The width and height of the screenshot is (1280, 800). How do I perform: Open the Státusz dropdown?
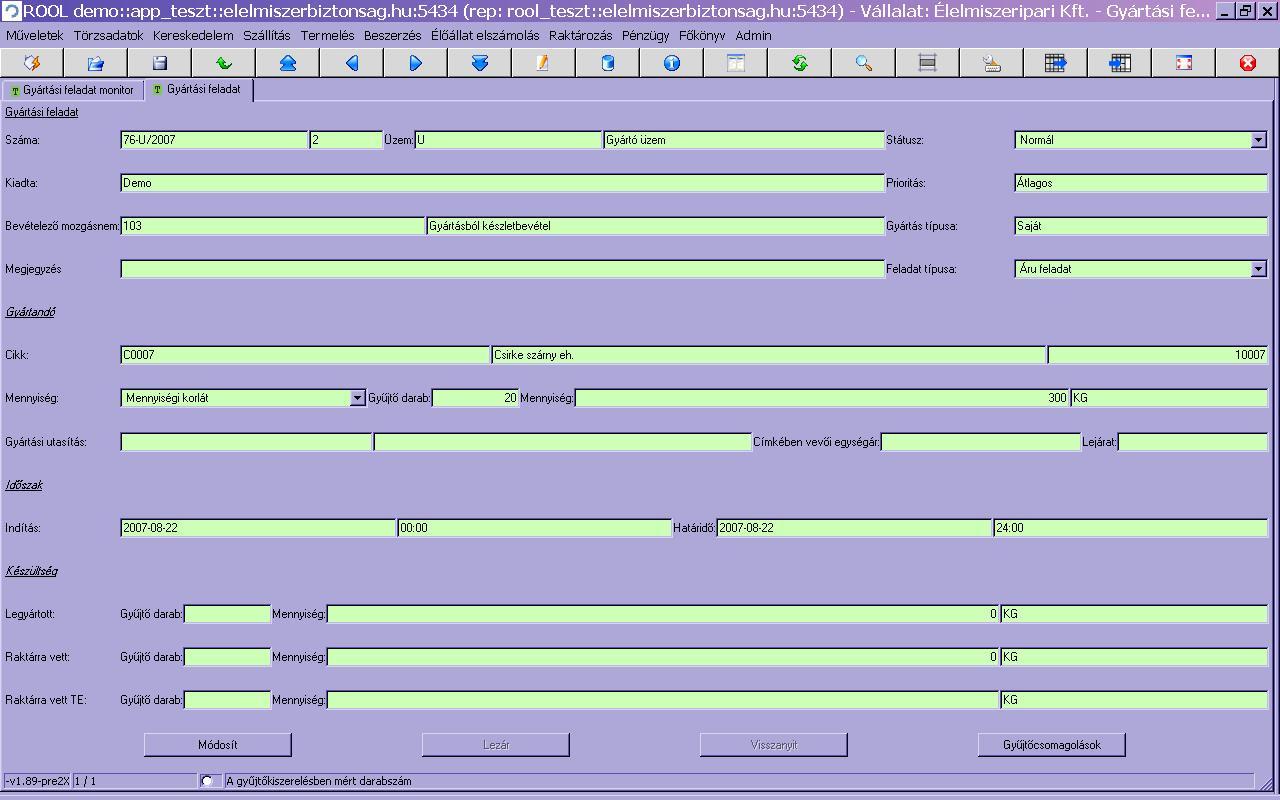1258,140
